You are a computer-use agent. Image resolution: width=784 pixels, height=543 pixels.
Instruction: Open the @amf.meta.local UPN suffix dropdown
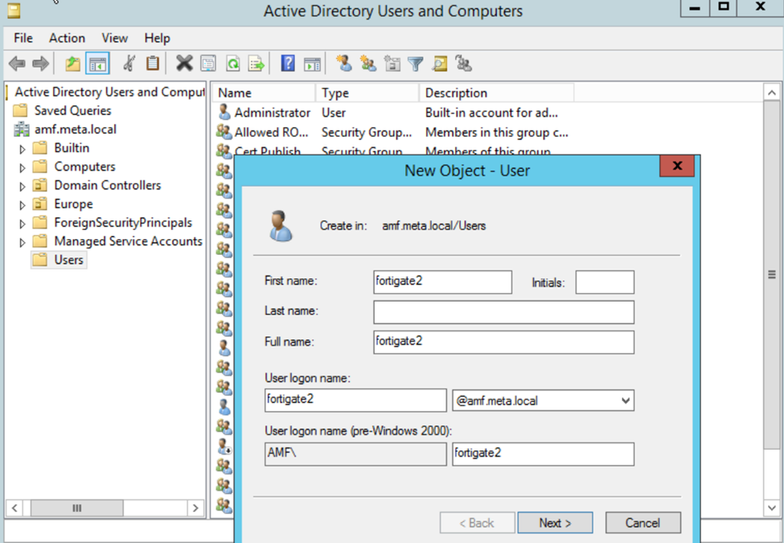[625, 400]
